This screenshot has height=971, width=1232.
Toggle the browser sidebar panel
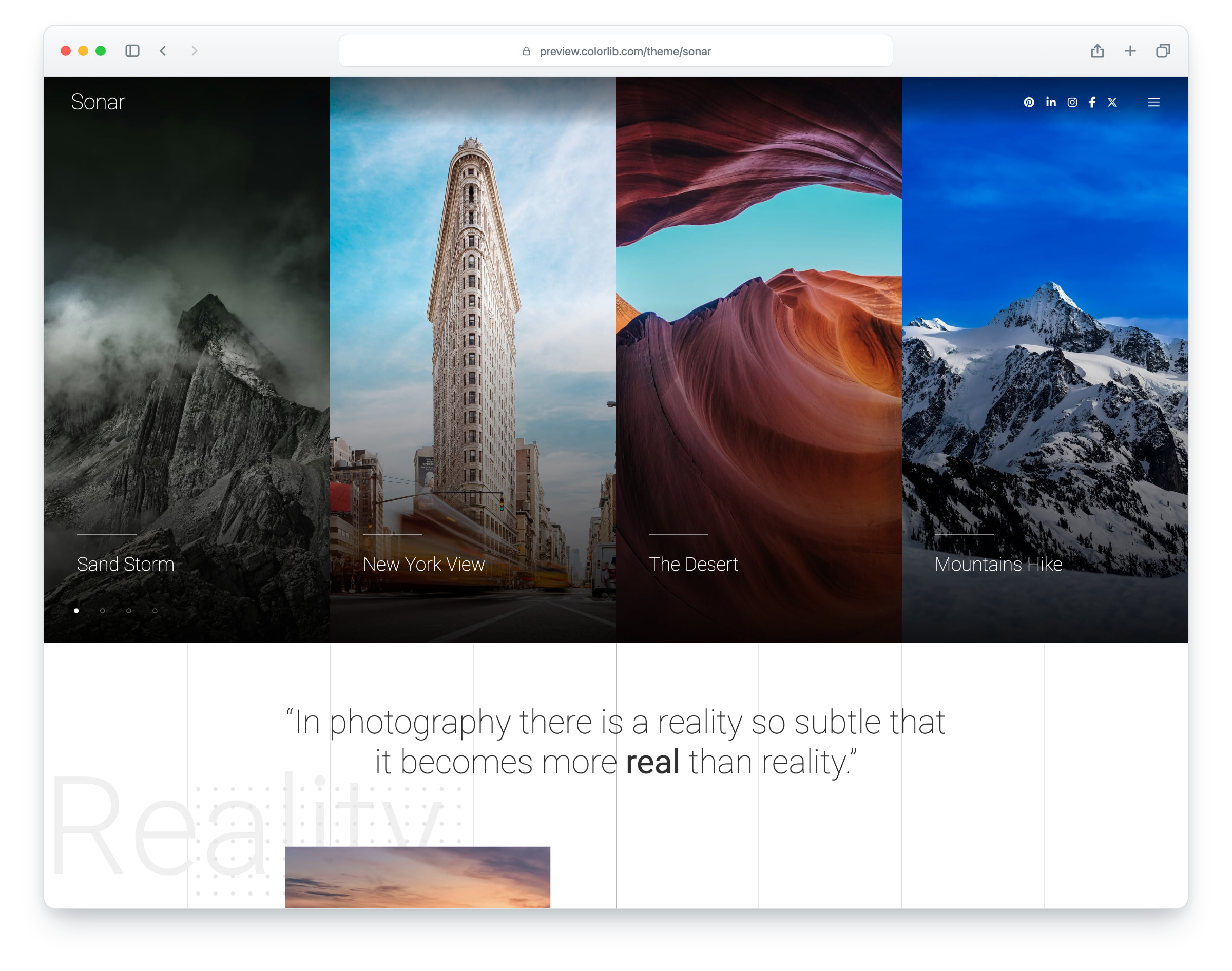coord(132,51)
